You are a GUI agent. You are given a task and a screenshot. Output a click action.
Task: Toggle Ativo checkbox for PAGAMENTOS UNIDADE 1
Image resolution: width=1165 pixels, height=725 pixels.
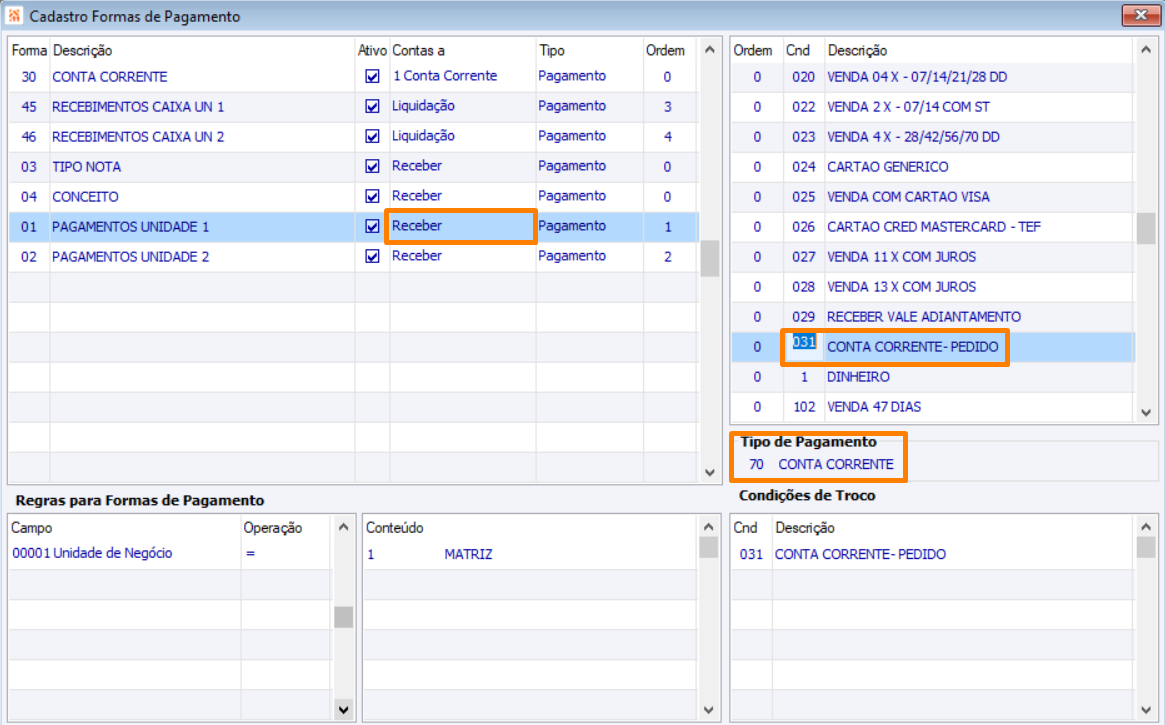pos(372,227)
